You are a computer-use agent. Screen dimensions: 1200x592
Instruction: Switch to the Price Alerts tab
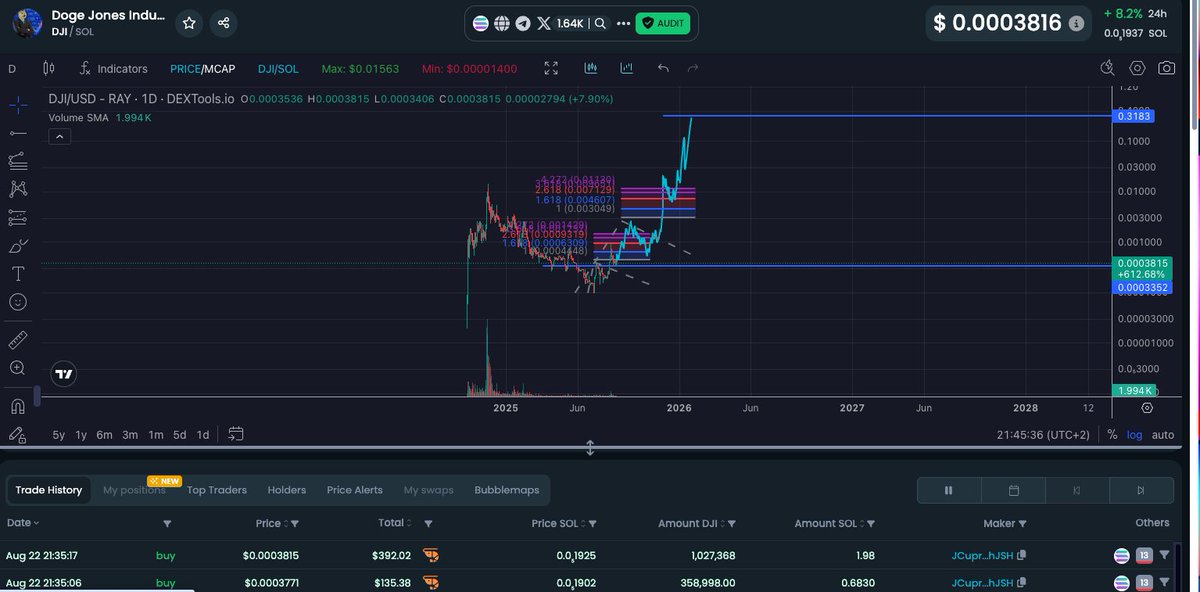[355, 490]
